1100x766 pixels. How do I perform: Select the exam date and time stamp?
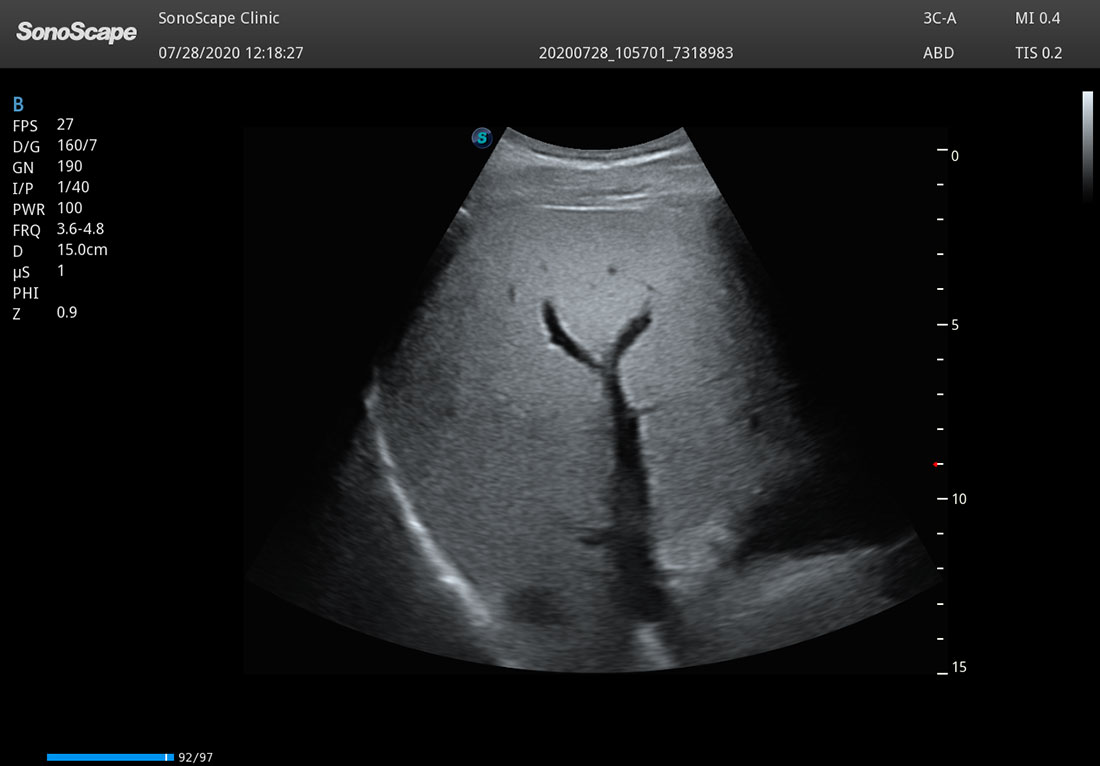point(231,53)
